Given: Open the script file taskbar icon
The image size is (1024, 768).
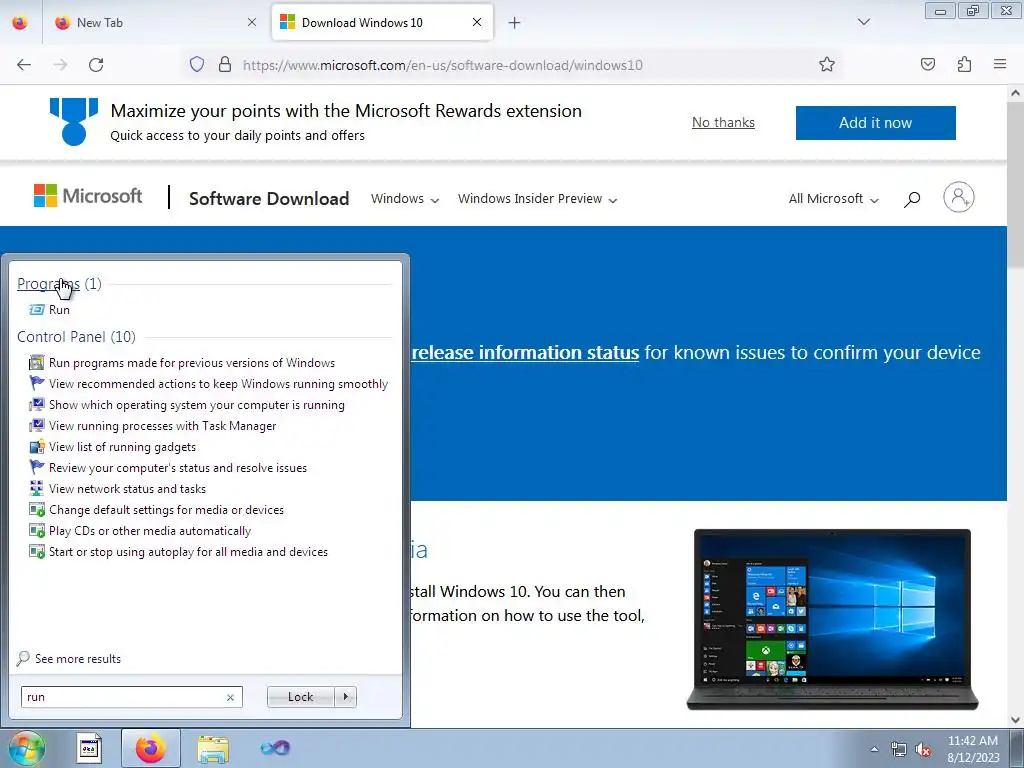Looking at the screenshot, I should (88, 748).
